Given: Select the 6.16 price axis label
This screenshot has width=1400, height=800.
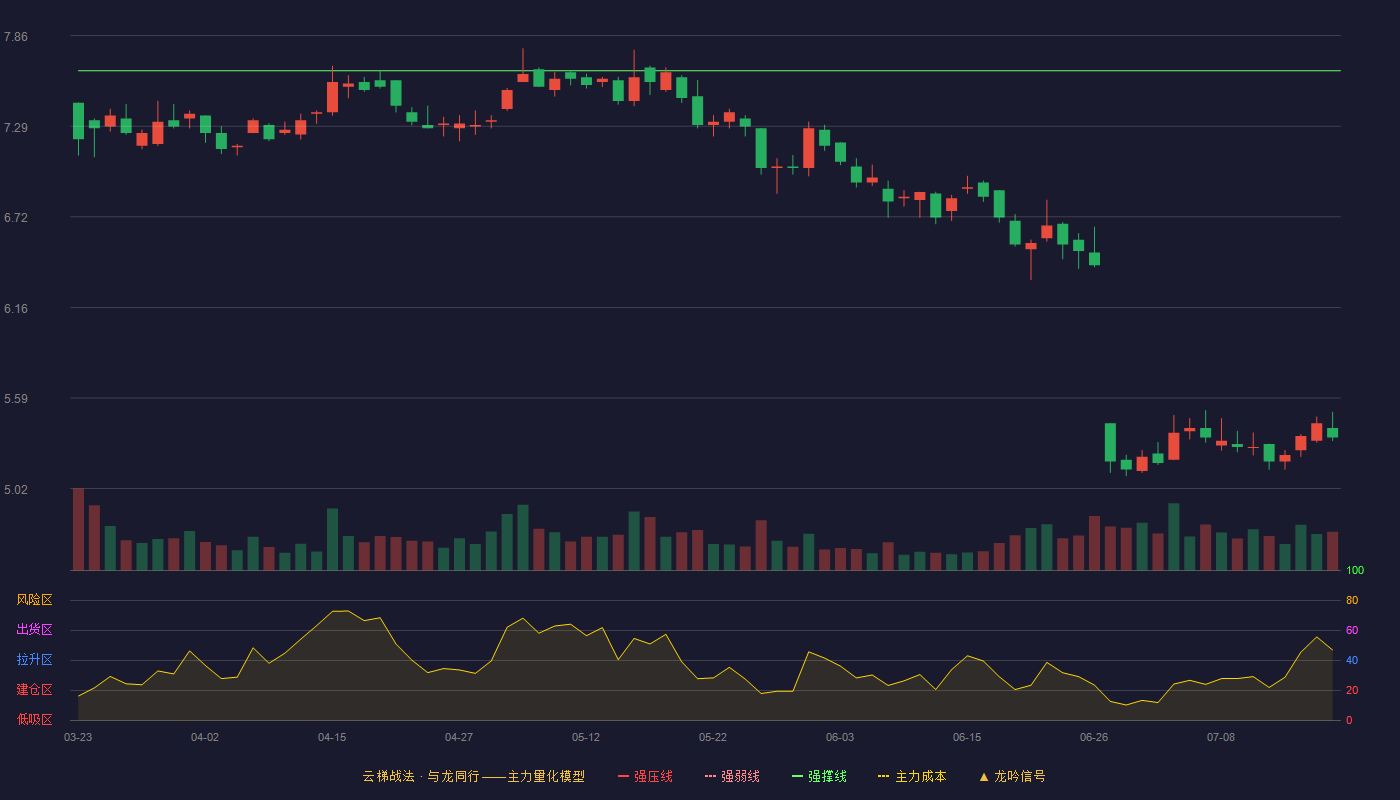Looking at the screenshot, I should [16, 309].
